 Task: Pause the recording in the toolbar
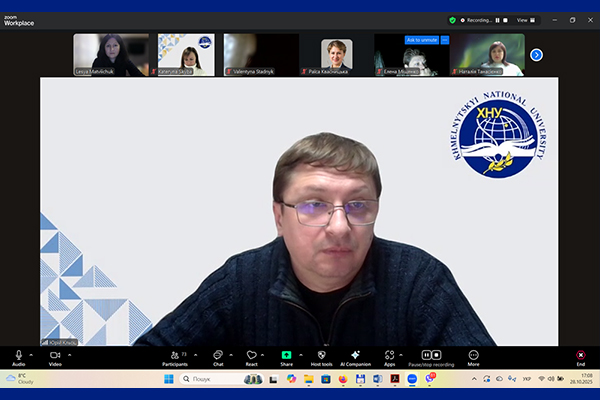pos(426,355)
